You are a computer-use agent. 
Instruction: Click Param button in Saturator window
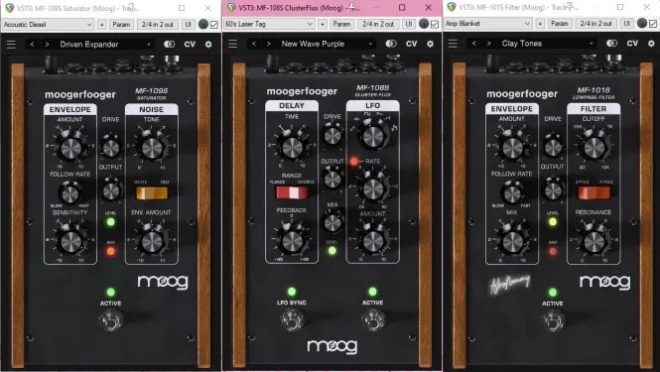tap(121, 24)
